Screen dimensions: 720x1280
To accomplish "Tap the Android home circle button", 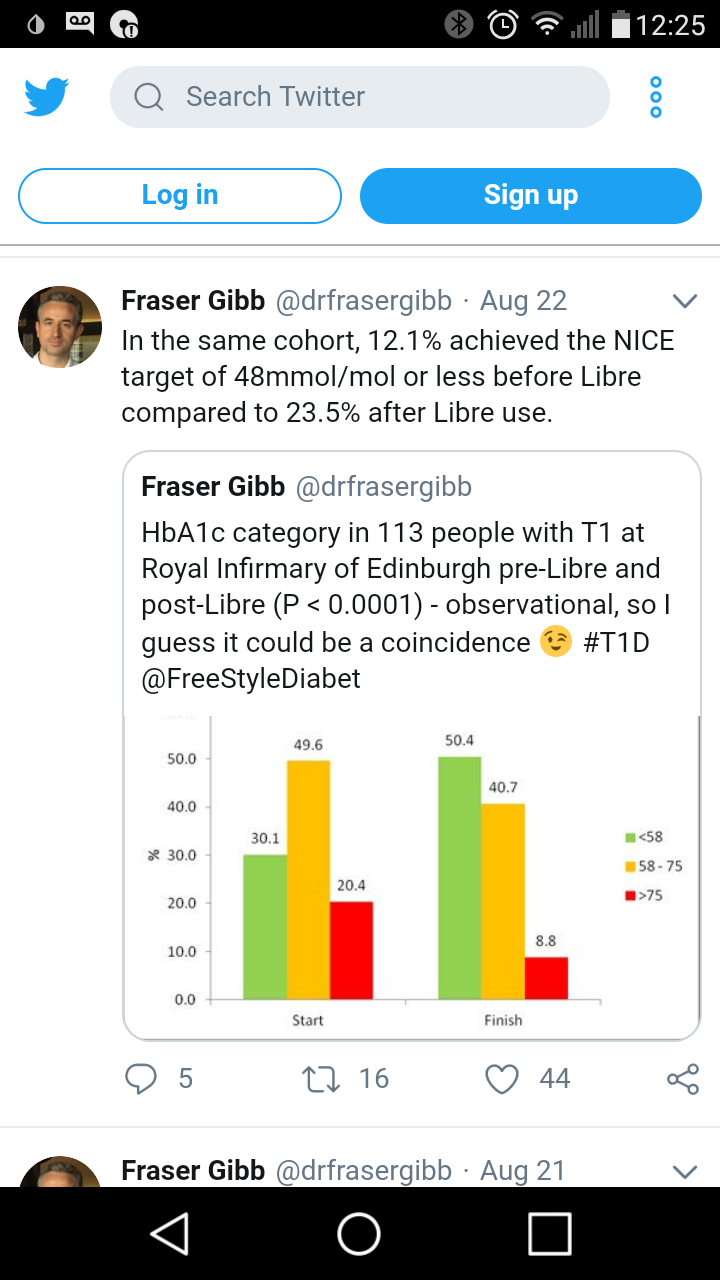I will click(359, 1234).
